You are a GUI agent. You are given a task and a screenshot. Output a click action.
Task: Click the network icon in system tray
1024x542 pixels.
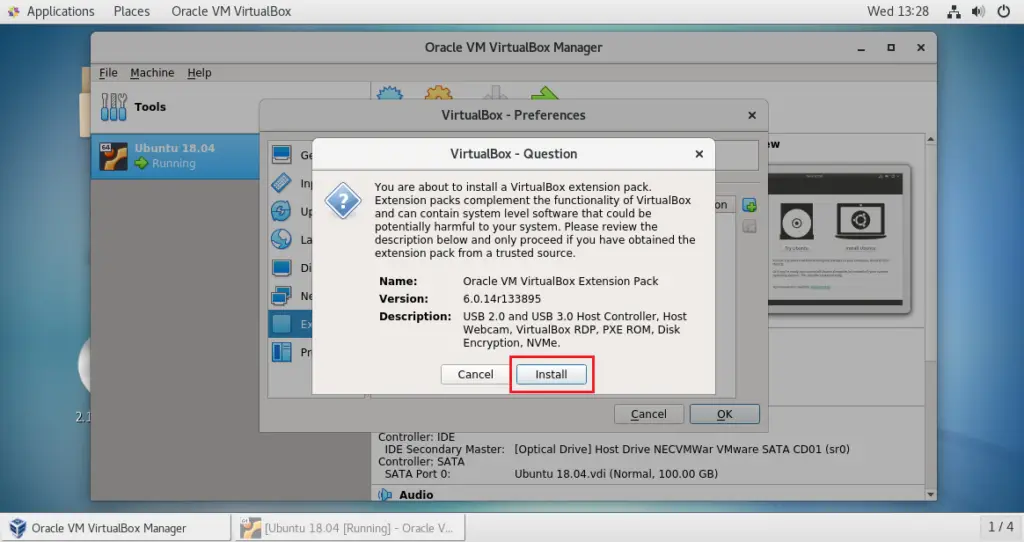954,11
